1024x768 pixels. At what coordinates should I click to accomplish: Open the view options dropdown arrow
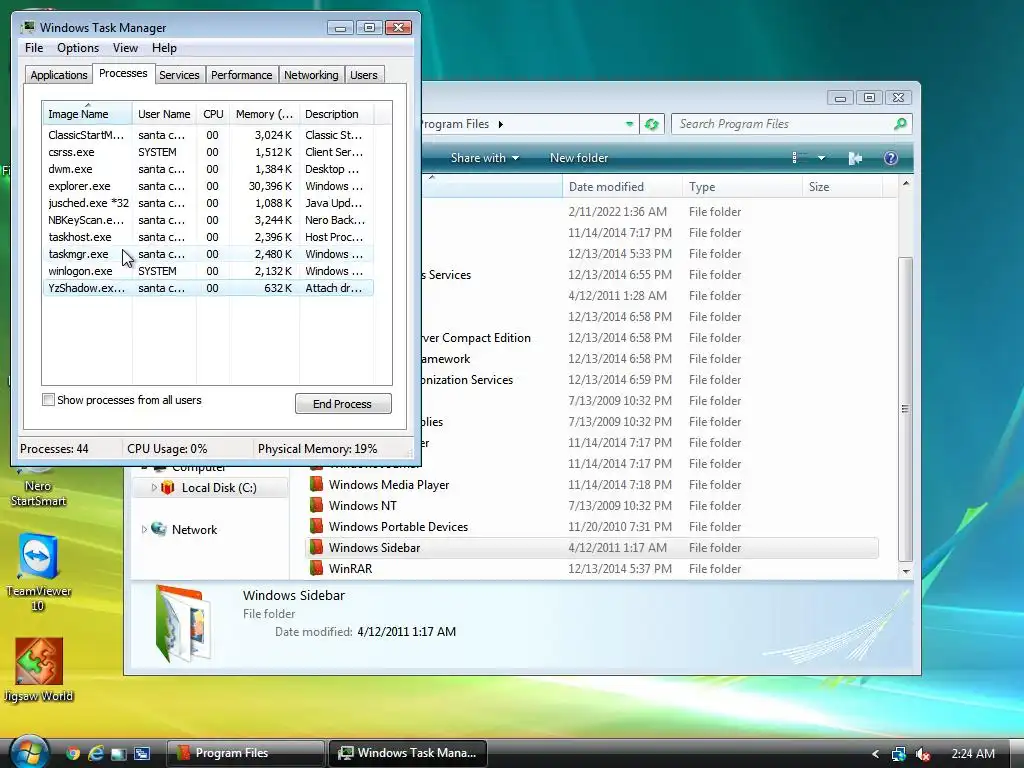tap(822, 158)
